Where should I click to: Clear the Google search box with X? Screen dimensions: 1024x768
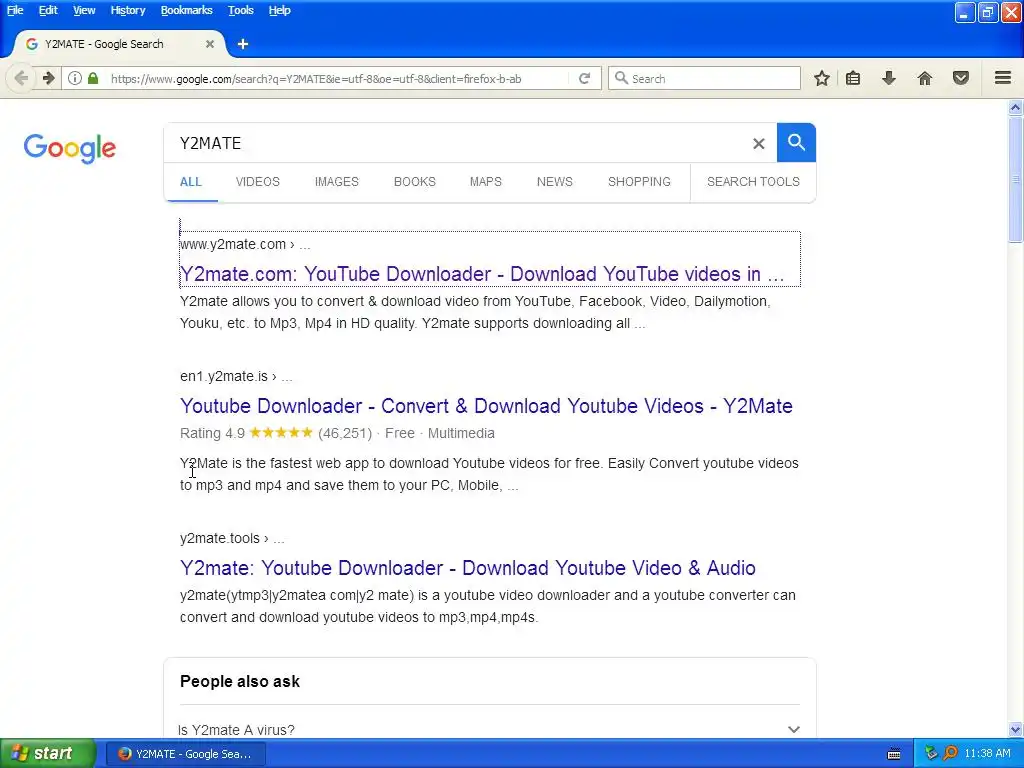[x=758, y=143]
